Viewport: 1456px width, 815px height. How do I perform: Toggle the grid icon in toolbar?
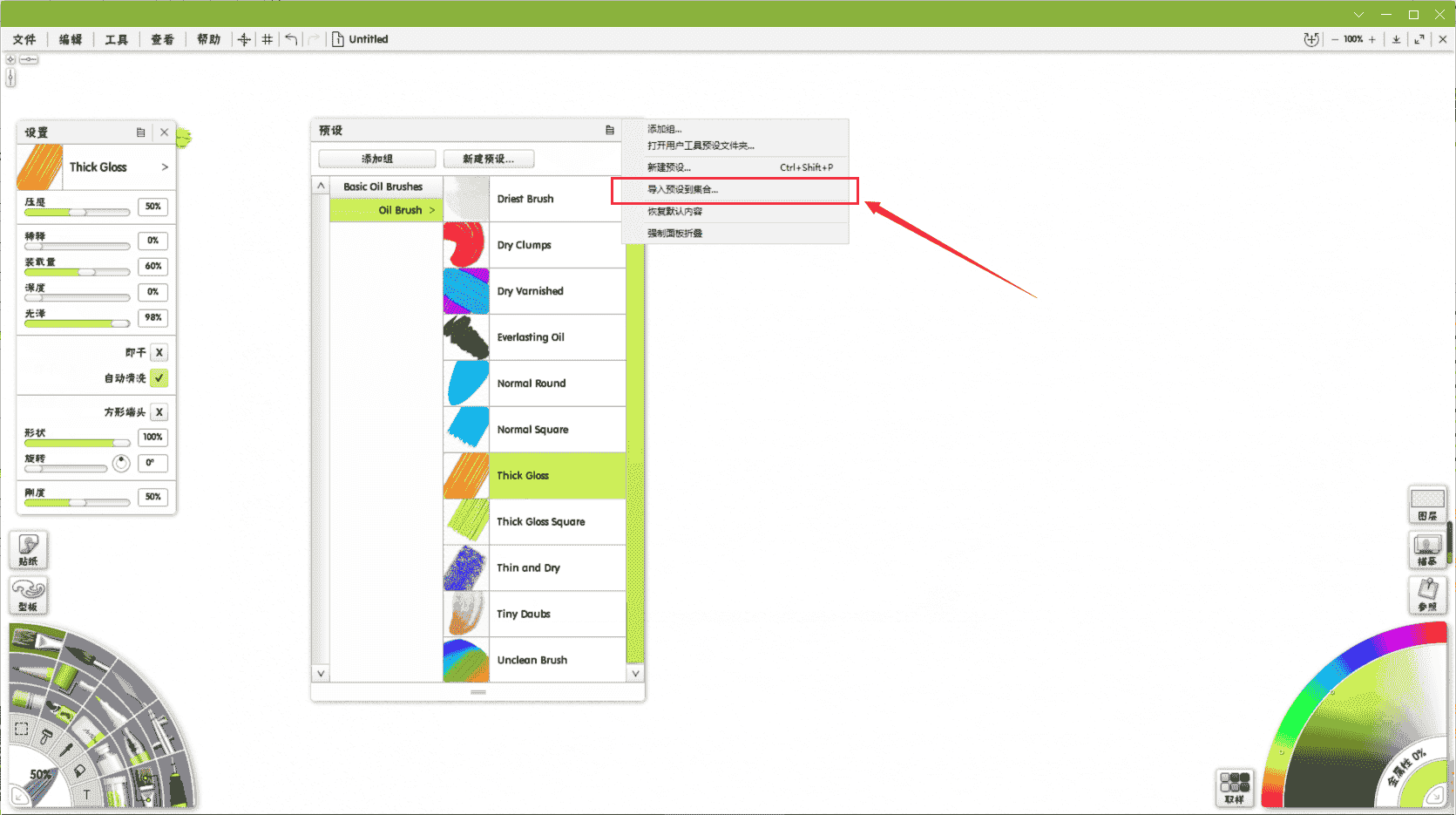pyautogui.click(x=267, y=39)
